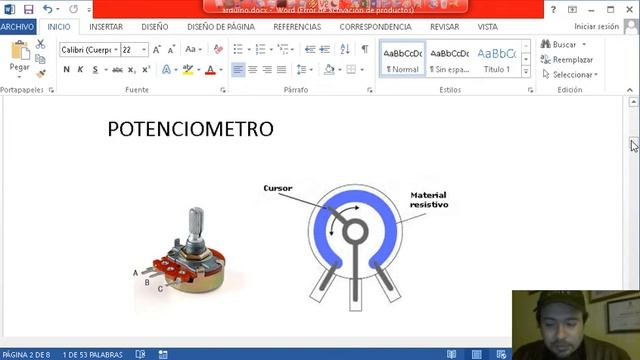The image size is (640, 360).
Task: Open the font name dropdown
Action: click(116, 50)
